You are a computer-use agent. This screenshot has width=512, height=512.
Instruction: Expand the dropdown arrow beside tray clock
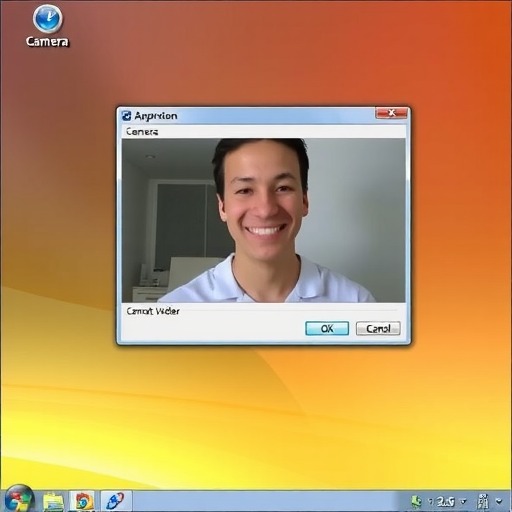click(x=463, y=501)
